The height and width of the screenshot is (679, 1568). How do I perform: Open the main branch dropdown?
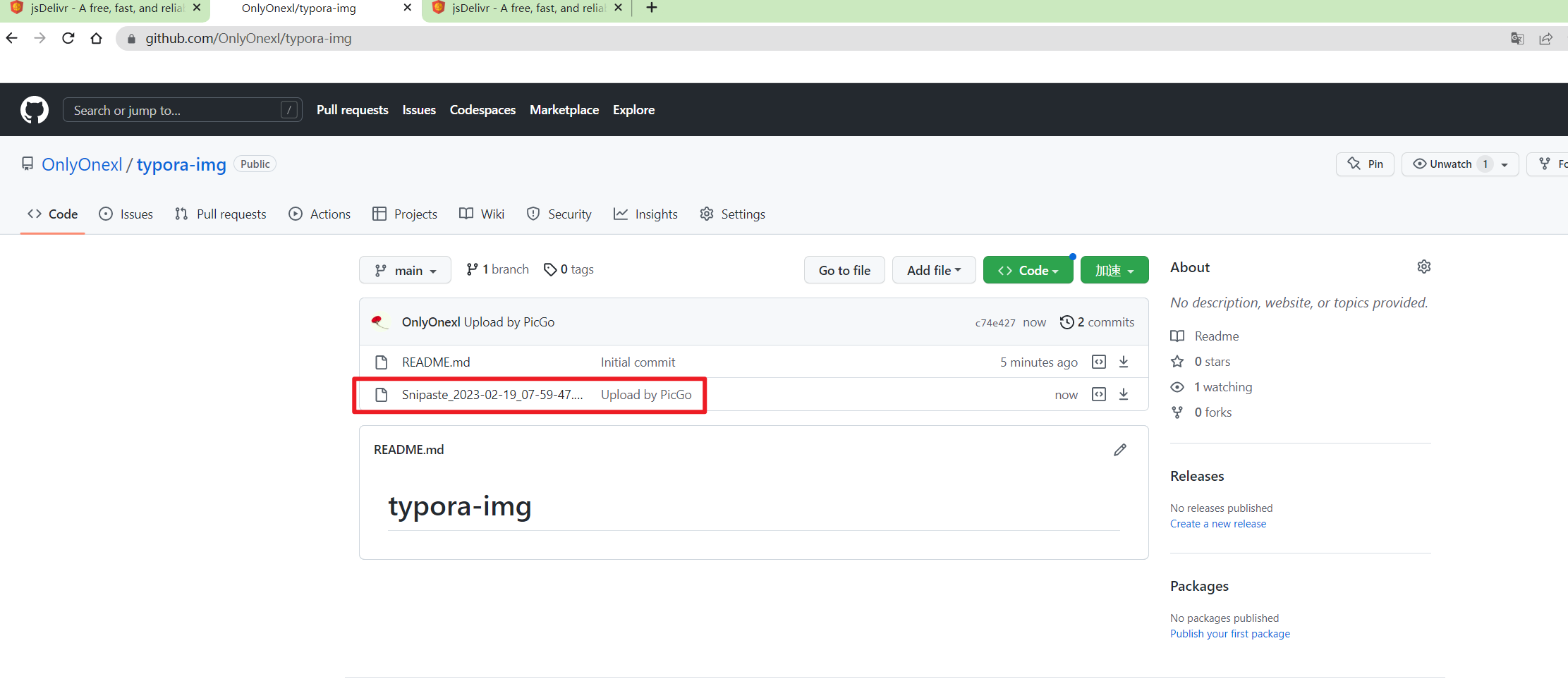[405, 270]
